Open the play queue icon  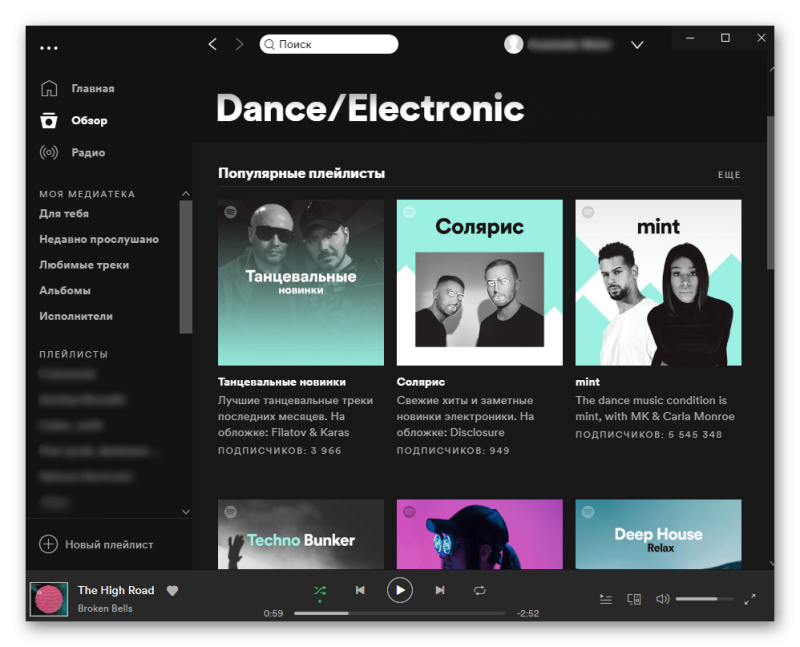606,599
